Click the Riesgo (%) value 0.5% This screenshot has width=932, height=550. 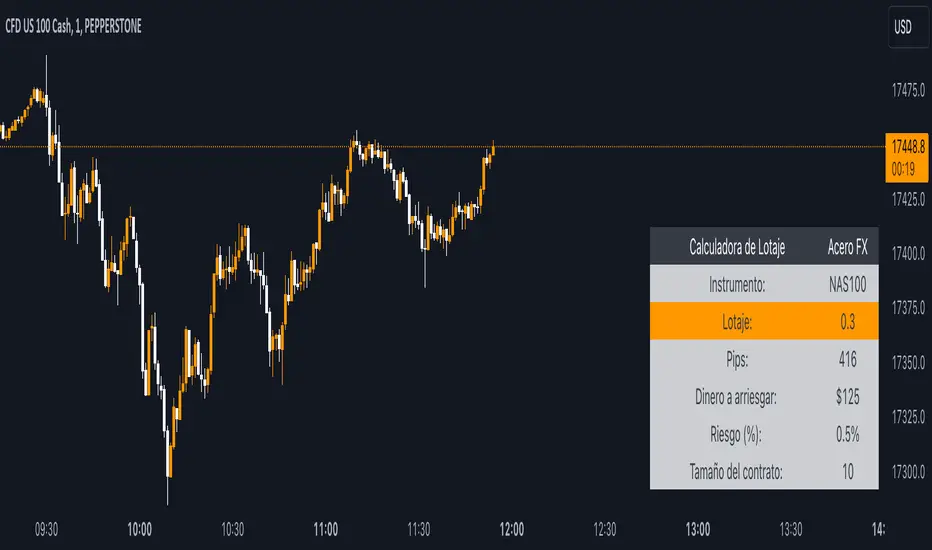point(847,433)
